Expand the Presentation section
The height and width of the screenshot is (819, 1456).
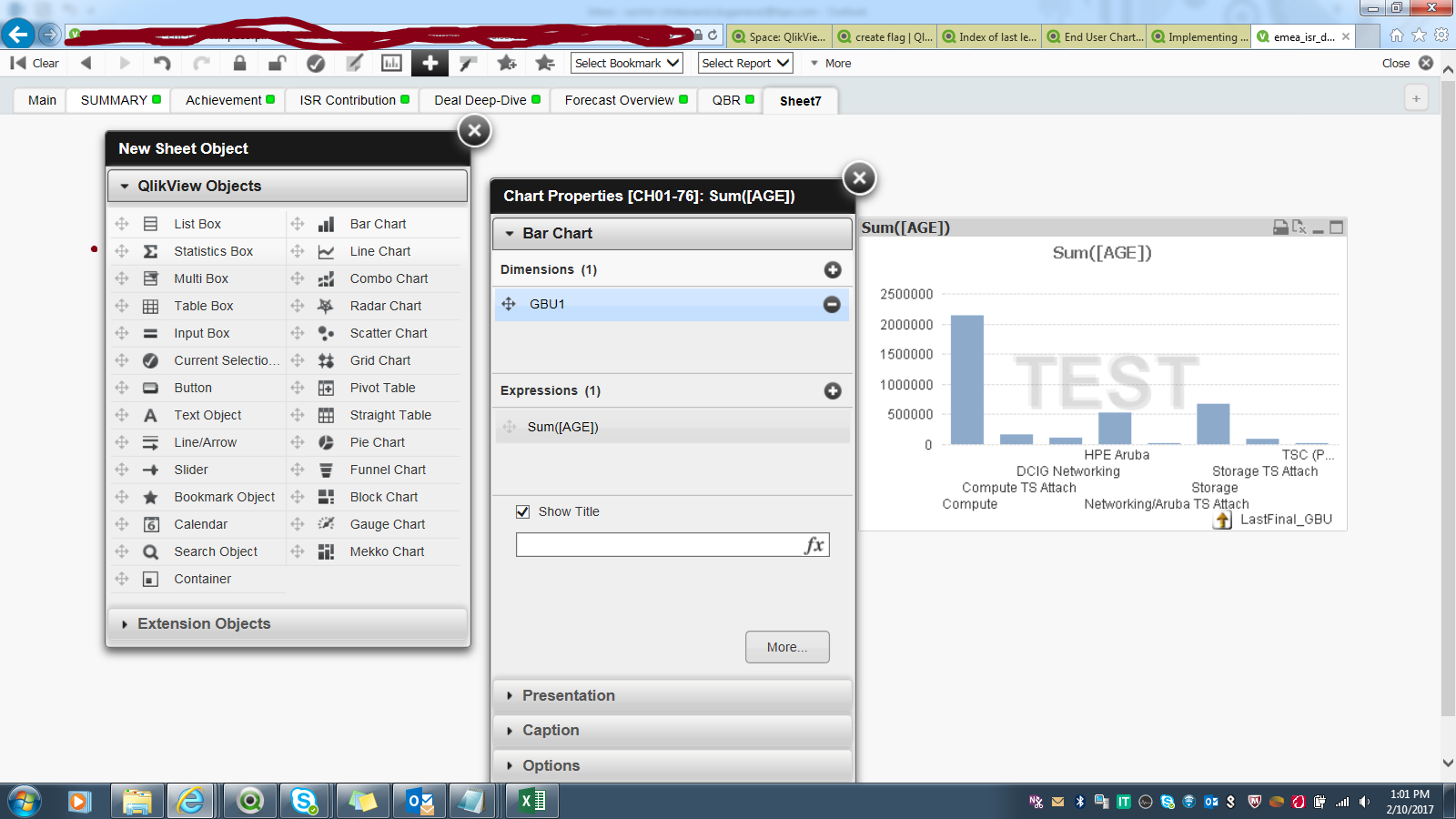click(672, 695)
